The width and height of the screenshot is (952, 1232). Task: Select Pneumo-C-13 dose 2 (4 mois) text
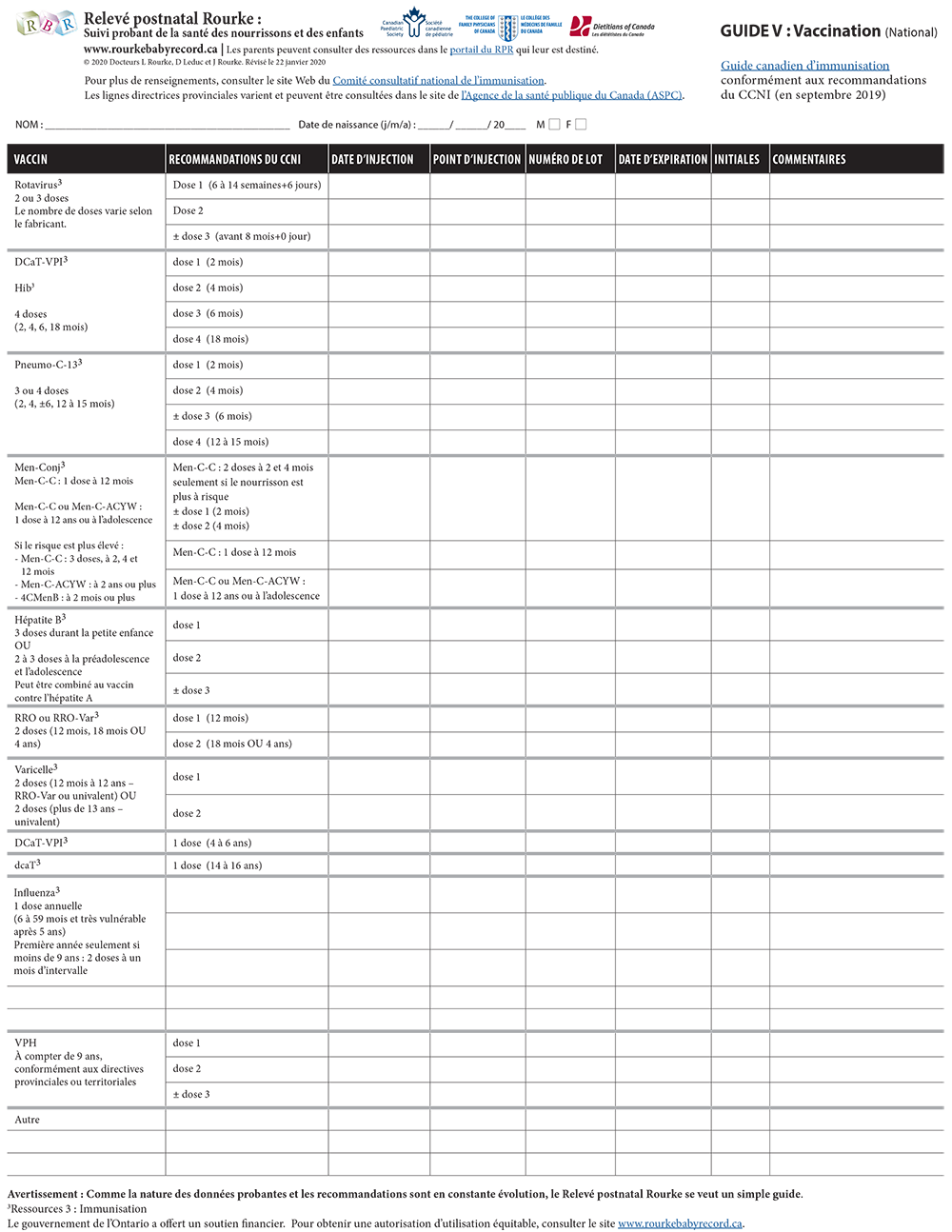[x=208, y=390]
